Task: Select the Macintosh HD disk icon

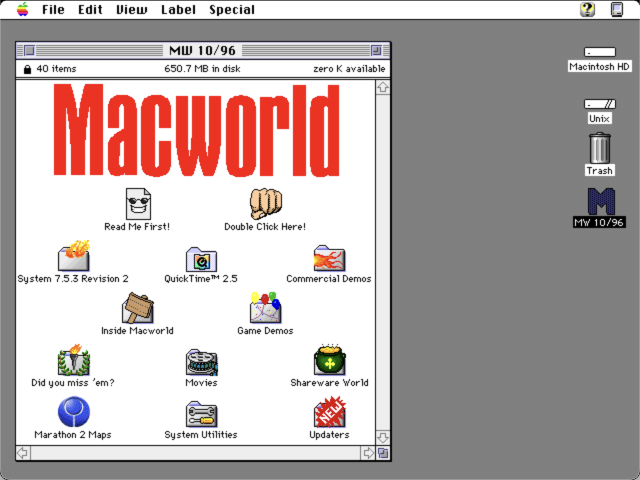Action: [x=600, y=52]
